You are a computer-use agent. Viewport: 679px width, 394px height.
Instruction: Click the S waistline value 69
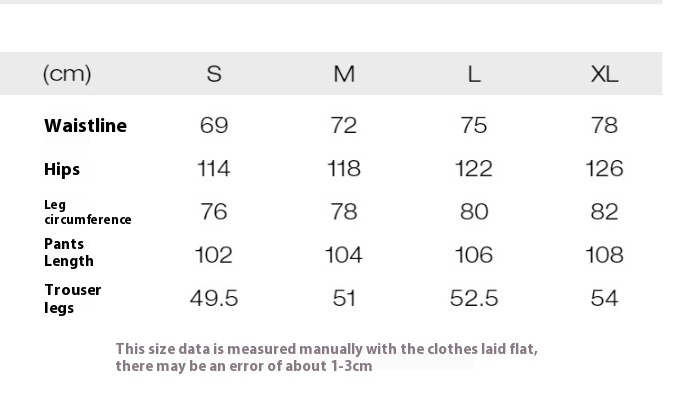(214, 126)
